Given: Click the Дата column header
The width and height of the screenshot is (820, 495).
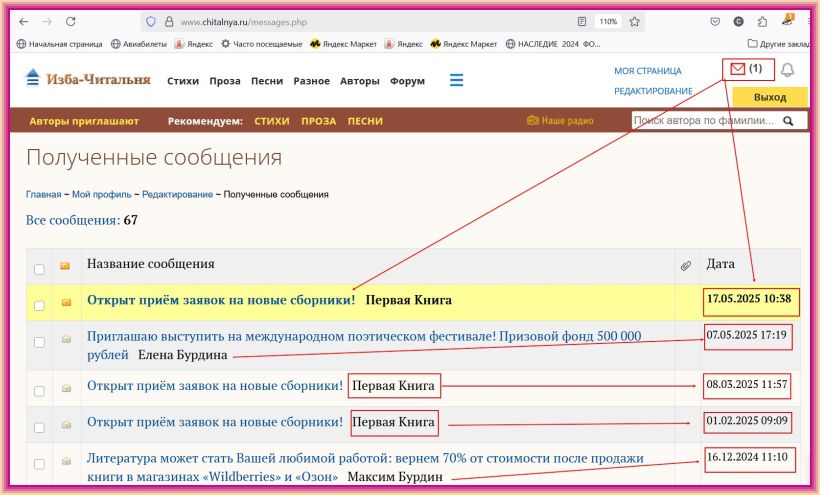Looking at the screenshot, I should coord(720,264).
